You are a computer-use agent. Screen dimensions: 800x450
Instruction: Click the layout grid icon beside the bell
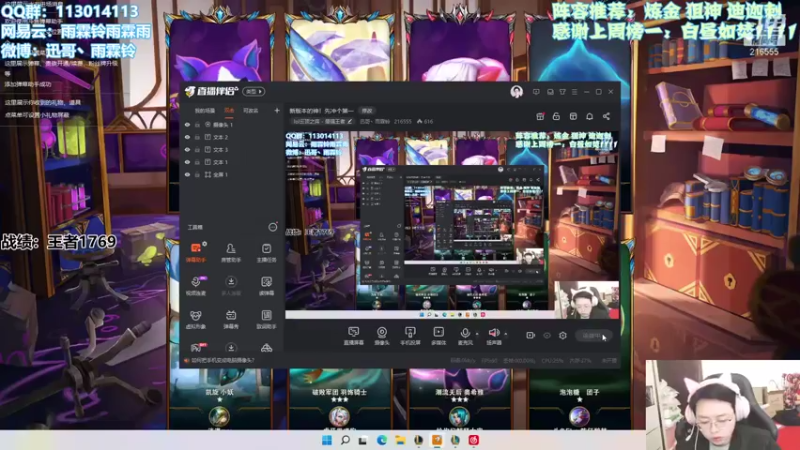[x=573, y=116]
